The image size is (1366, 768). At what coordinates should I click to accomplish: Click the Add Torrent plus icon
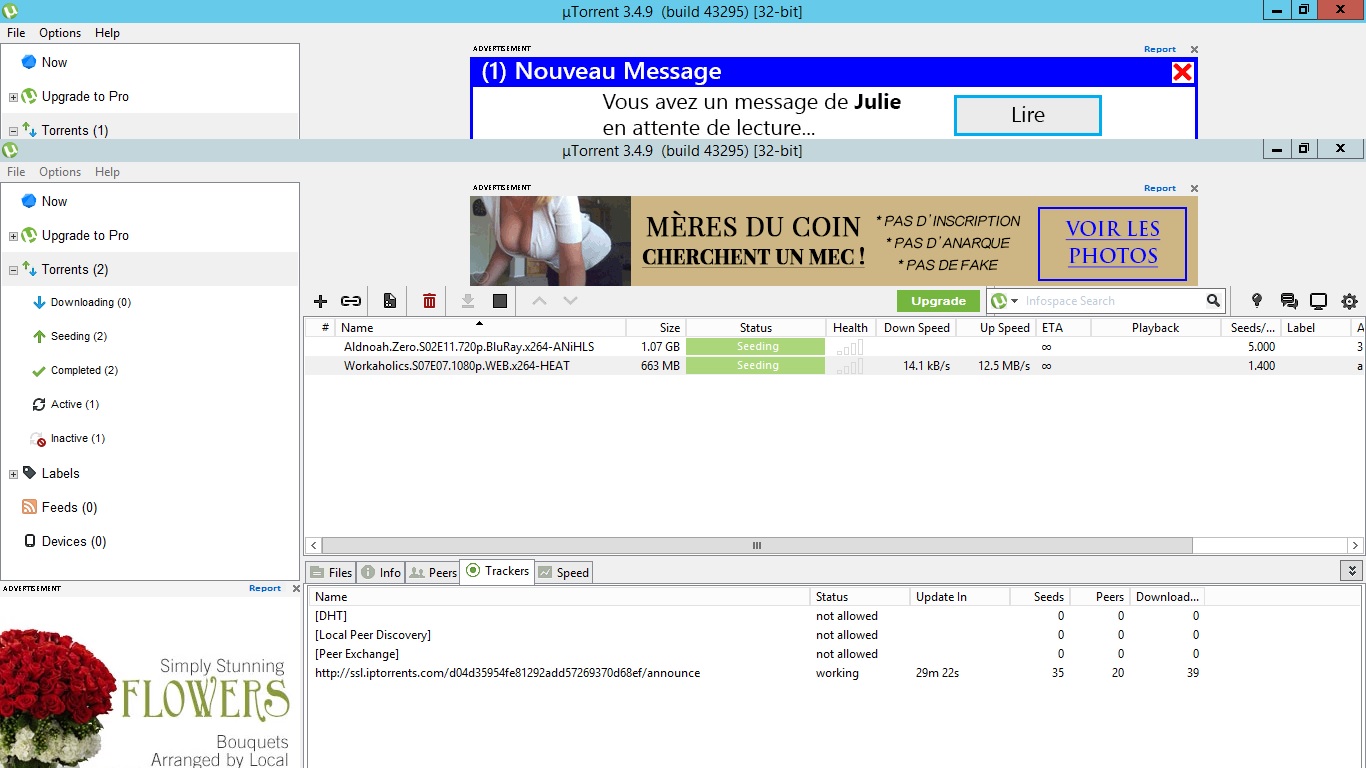321,301
